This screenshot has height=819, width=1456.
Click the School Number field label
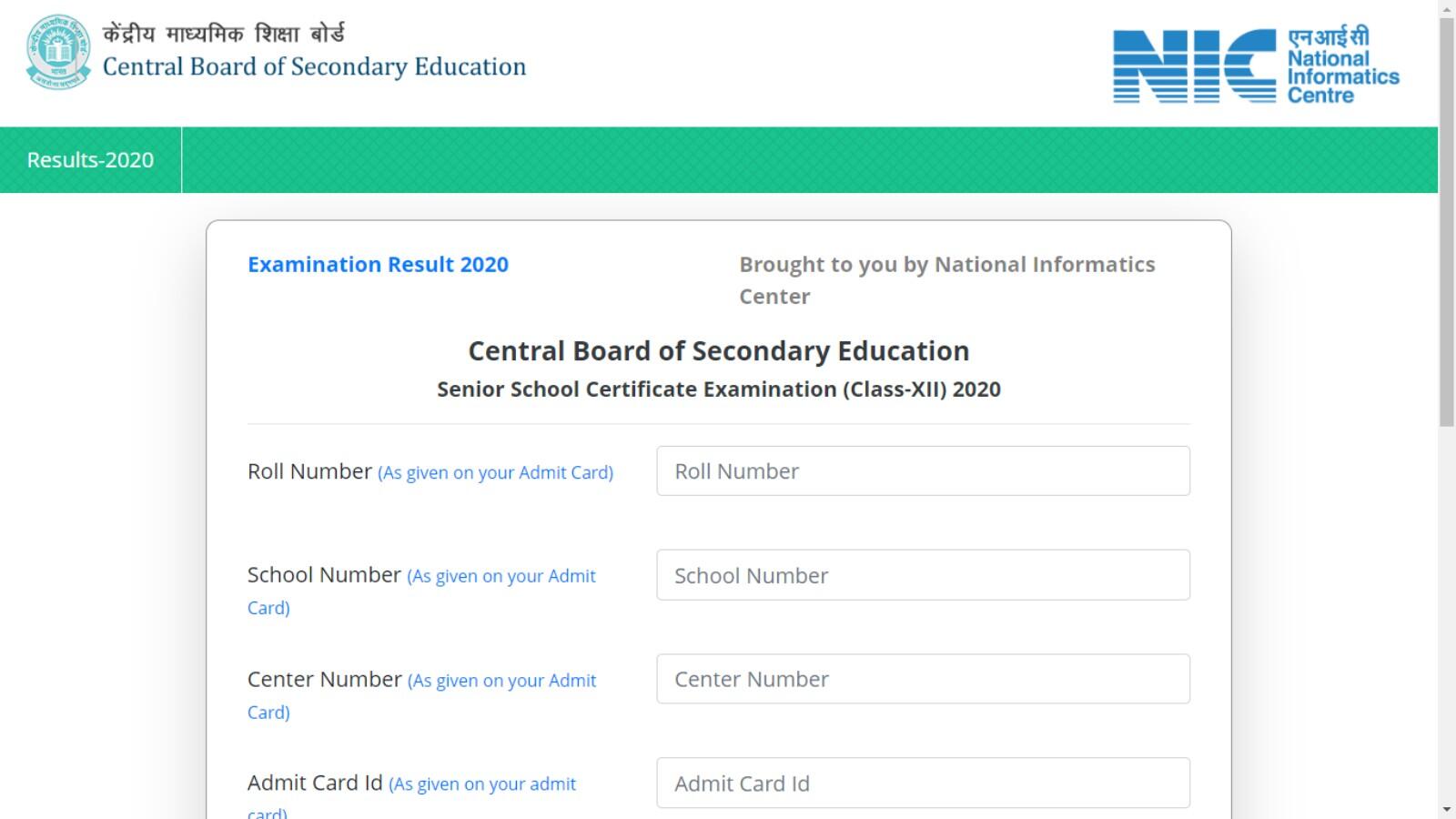(x=324, y=575)
